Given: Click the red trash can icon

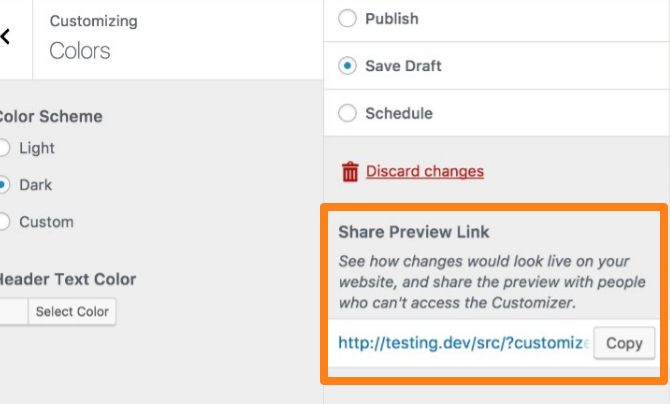Looking at the screenshot, I should 350,171.
